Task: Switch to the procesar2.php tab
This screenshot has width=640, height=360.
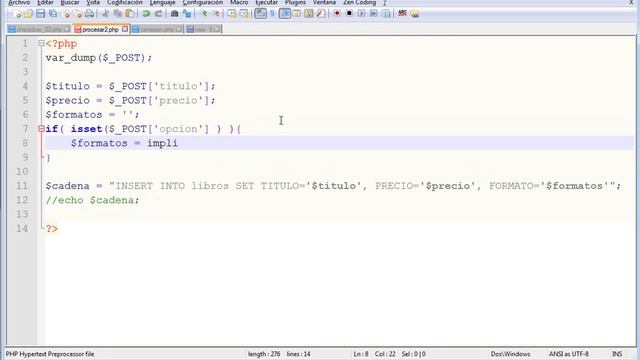Action: [x=100, y=29]
